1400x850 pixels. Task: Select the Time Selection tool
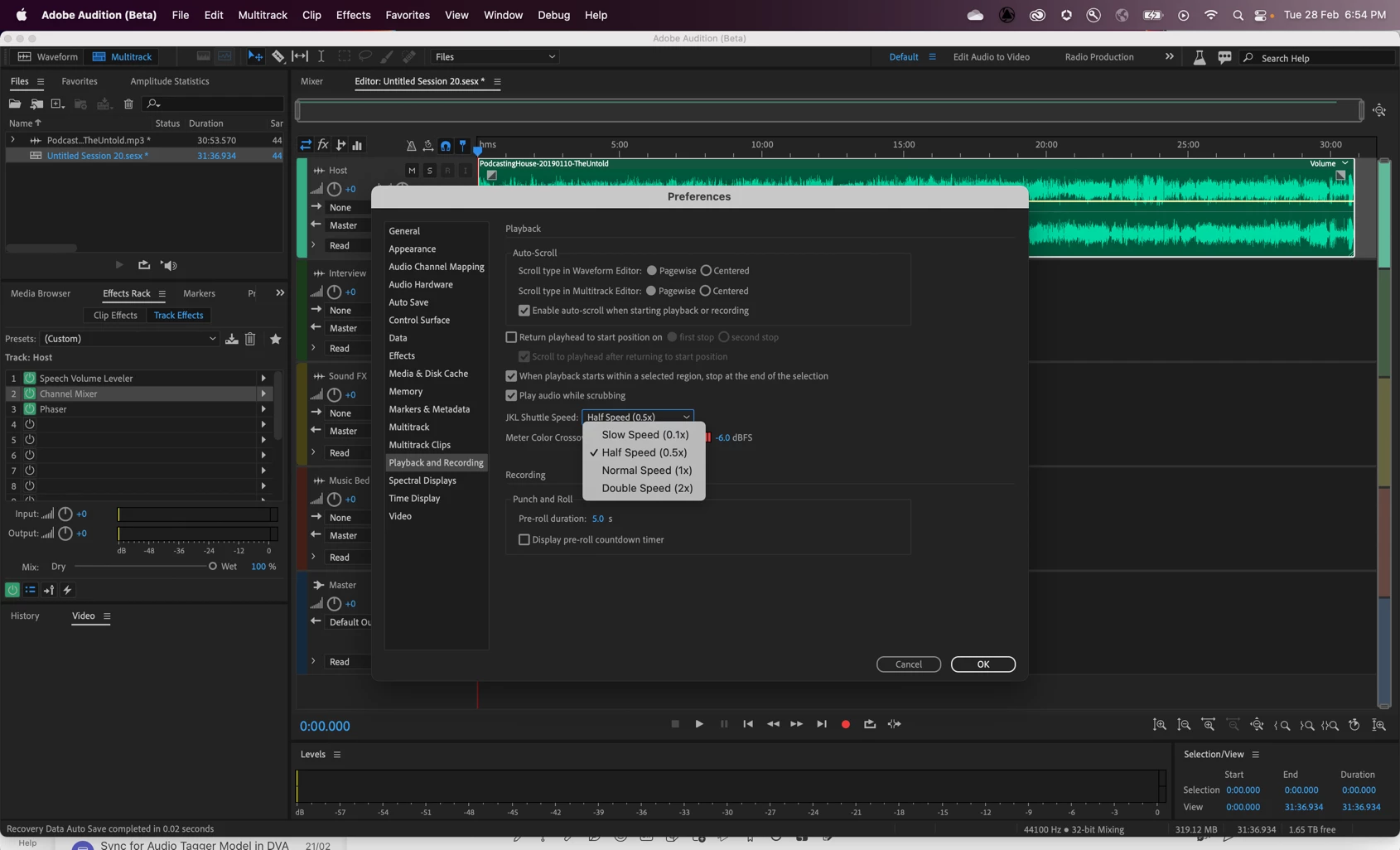tap(321, 56)
